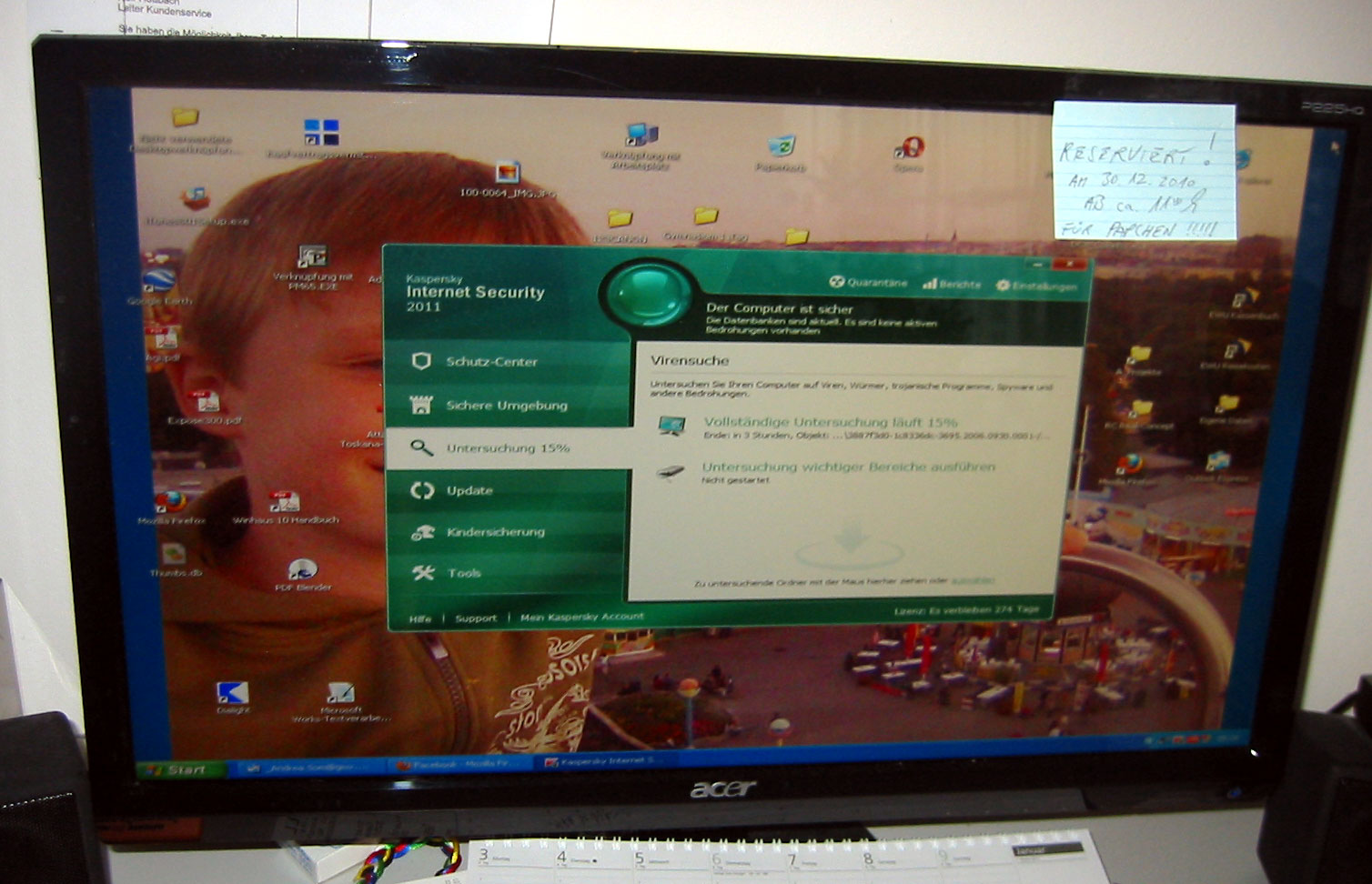Select the Eigene Dateien folder icon
The image size is (1372, 884).
coord(1226,409)
